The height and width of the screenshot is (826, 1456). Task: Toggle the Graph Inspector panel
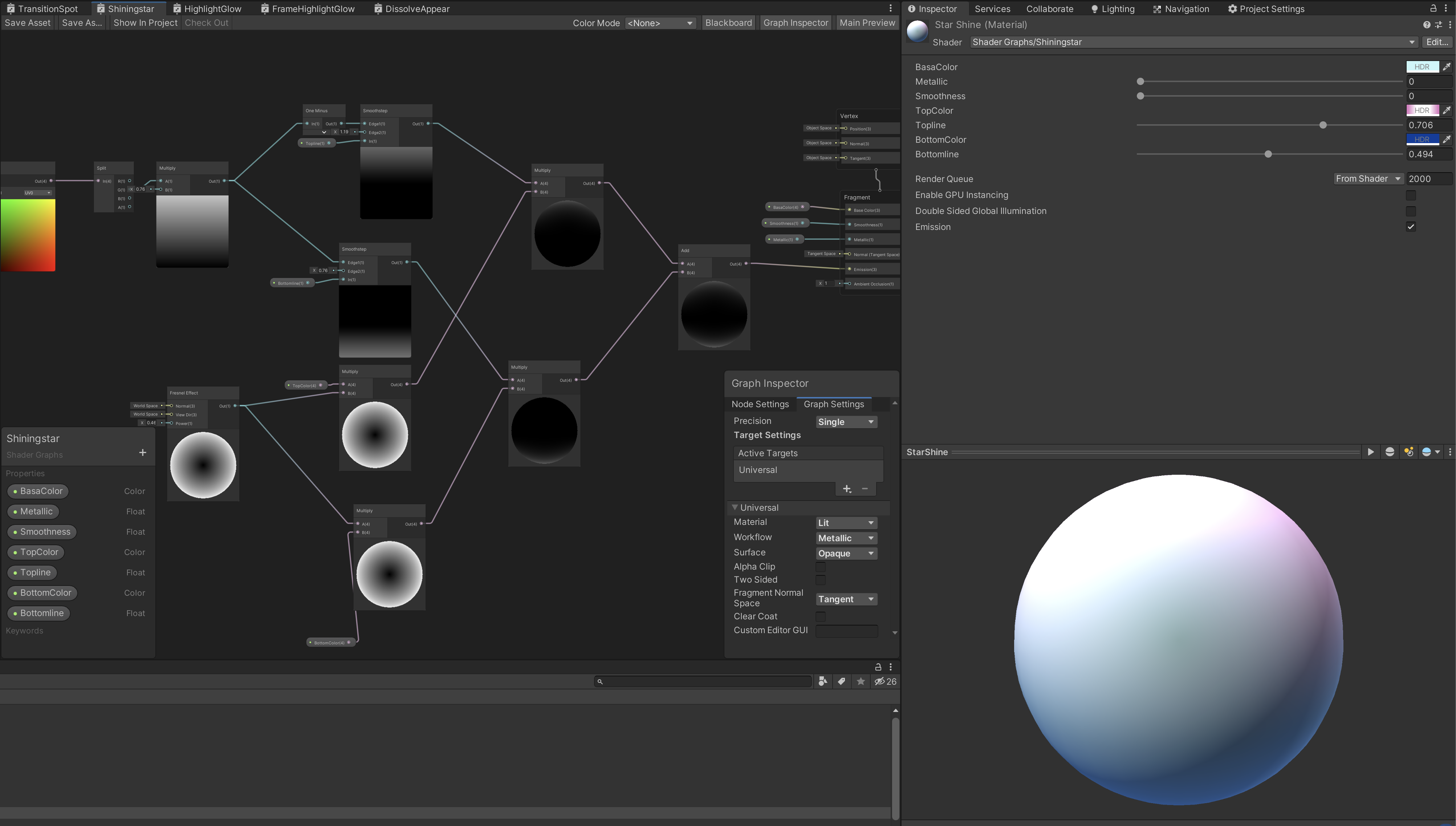click(x=796, y=23)
